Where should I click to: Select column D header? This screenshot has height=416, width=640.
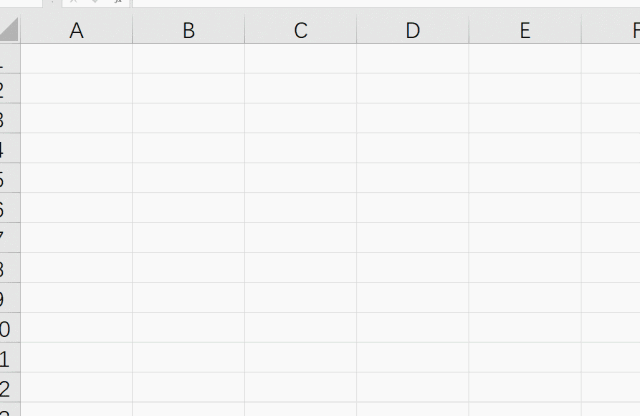(x=413, y=29)
